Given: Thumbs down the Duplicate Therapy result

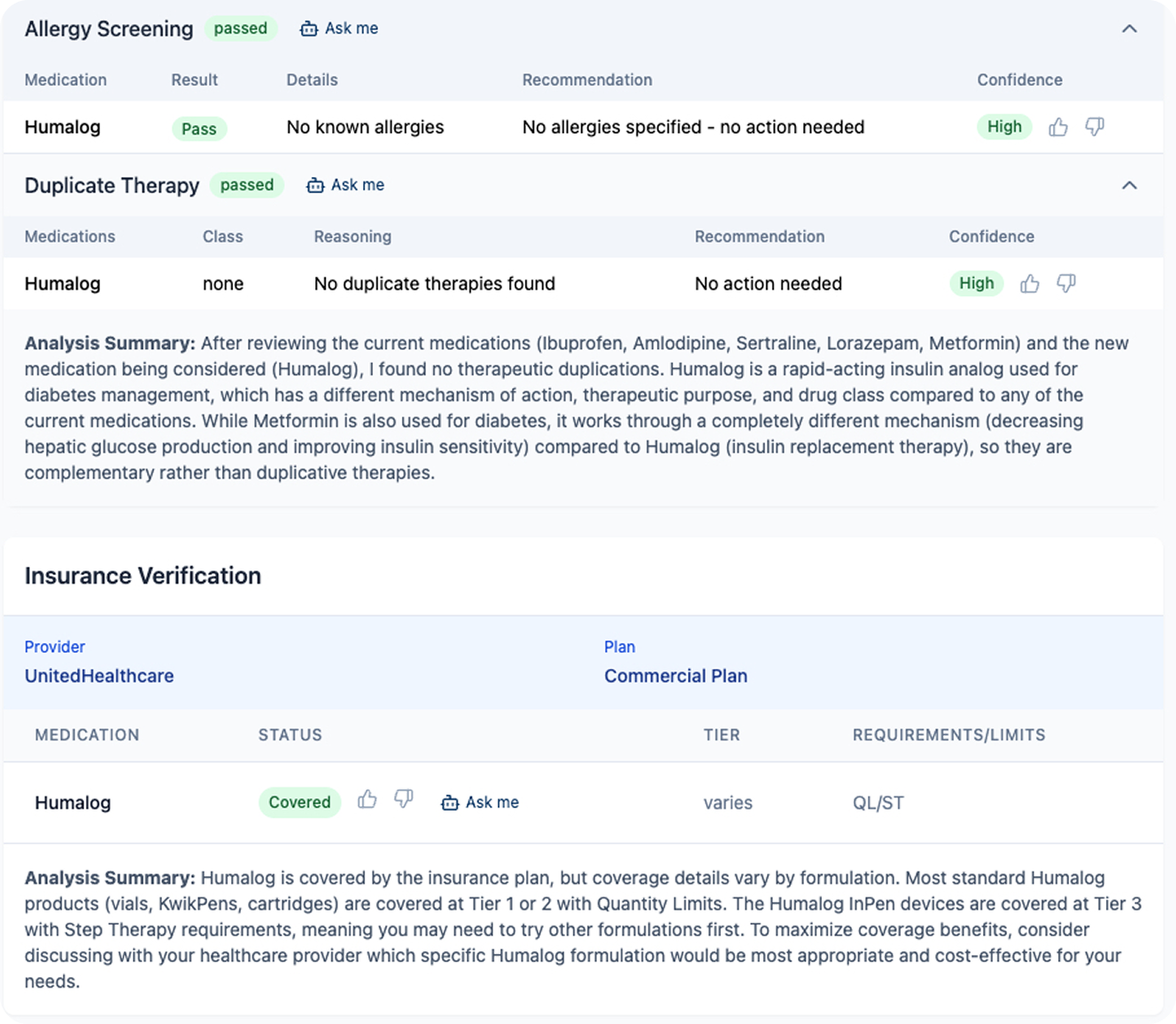Looking at the screenshot, I should [1066, 284].
